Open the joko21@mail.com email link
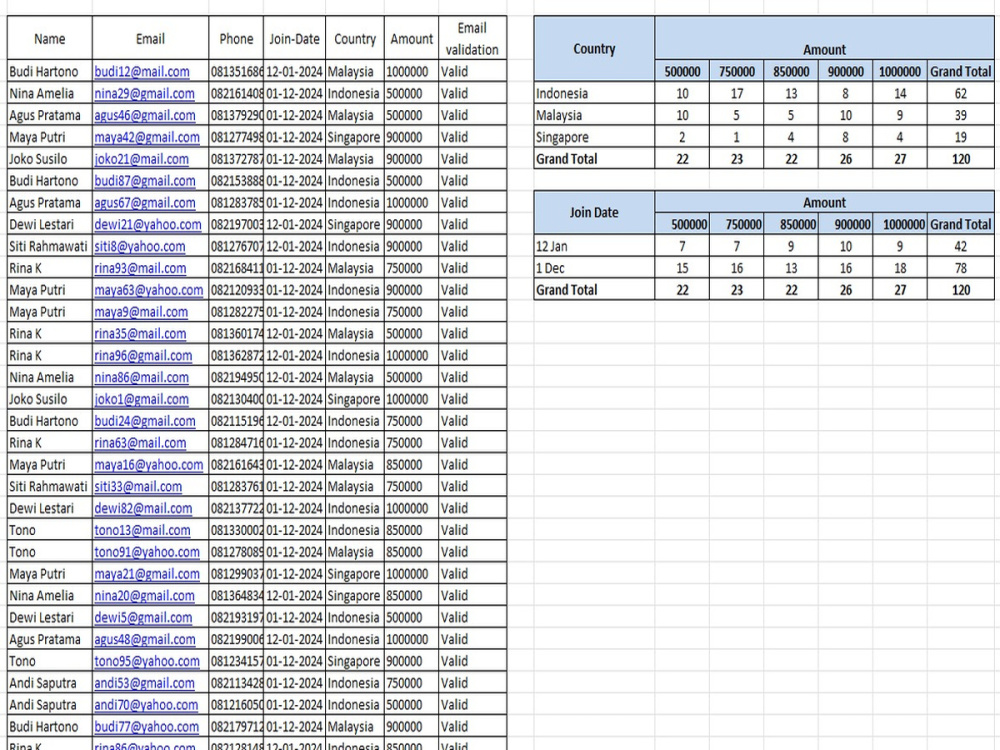This screenshot has width=1000, height=750. pyautogui.click(x=142, y=159)
